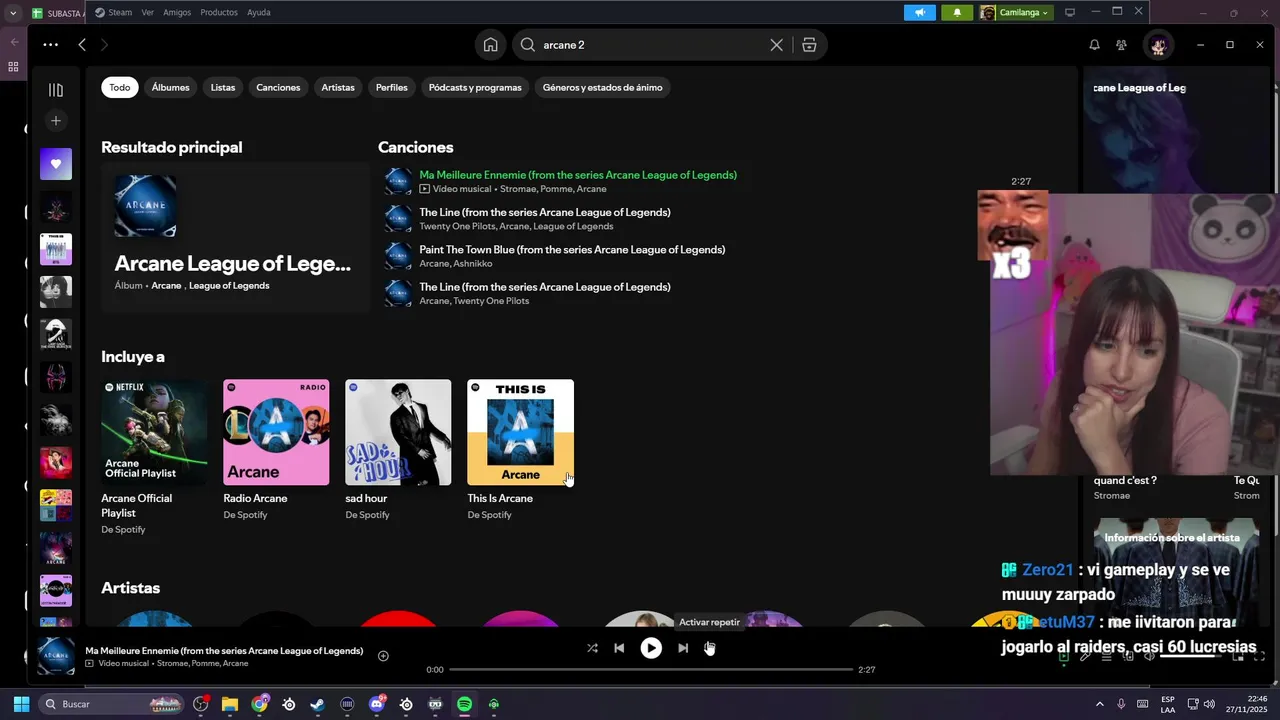
Task: Expand hidden system tray icons chevron
Action: click(x=1100, y=704)
